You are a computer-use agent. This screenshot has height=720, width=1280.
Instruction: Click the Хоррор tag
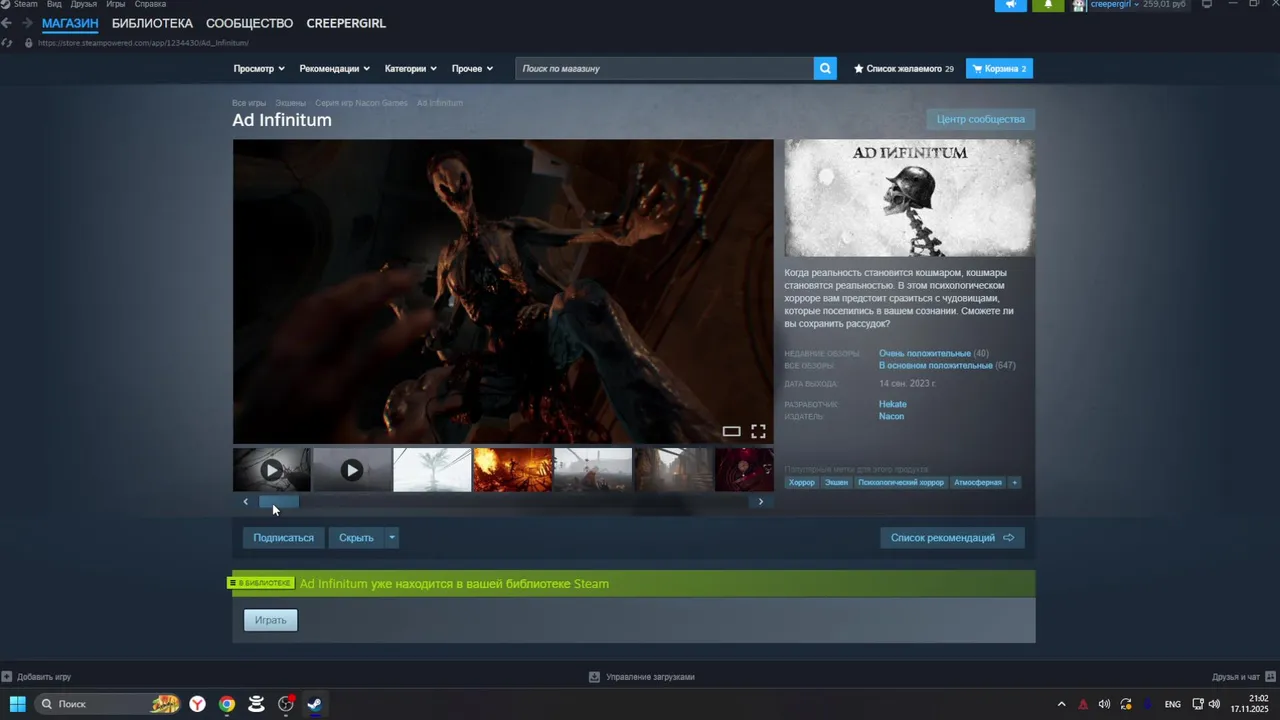802,483
